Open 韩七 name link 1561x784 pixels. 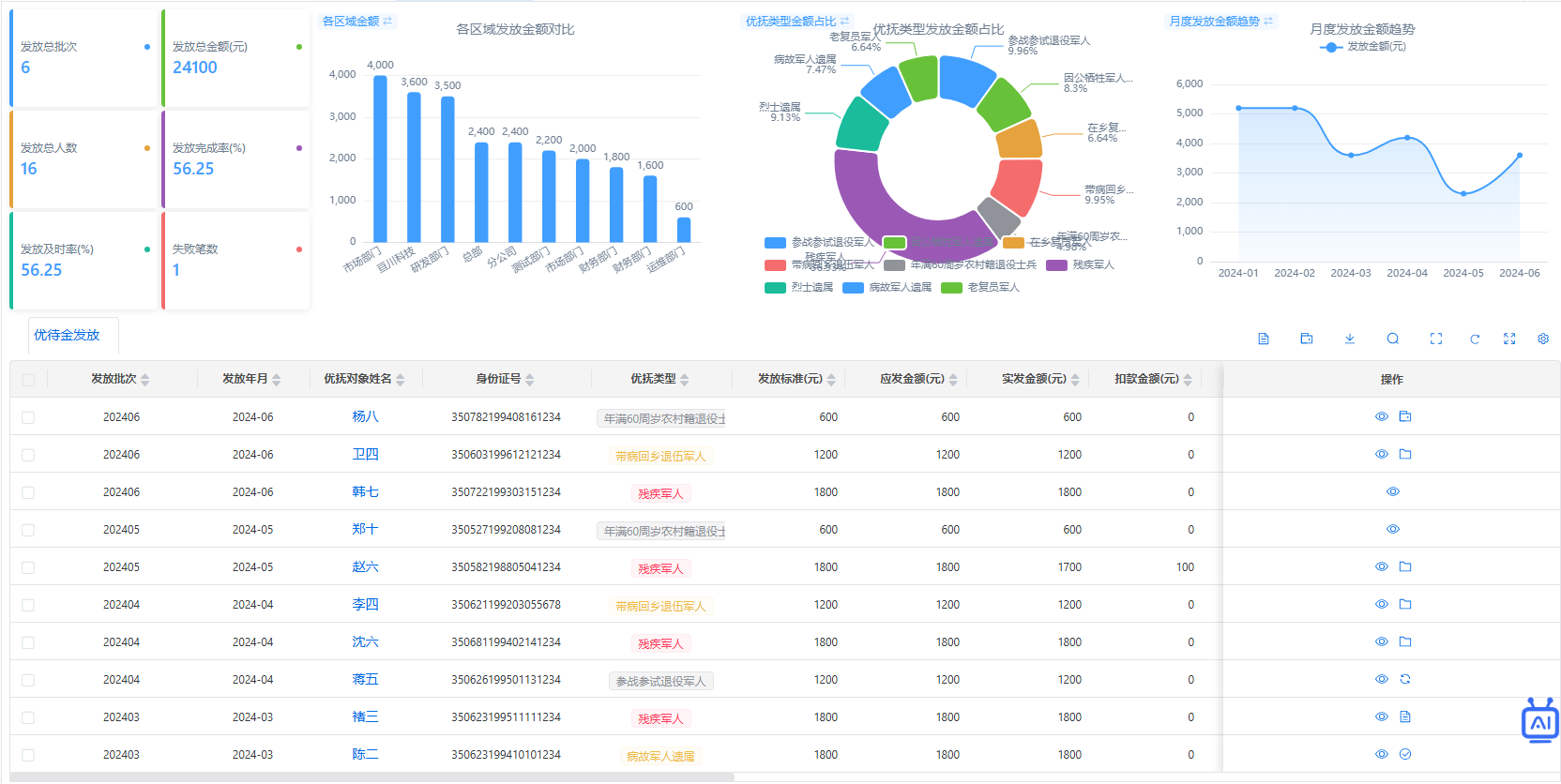pyautogui.click(x=365, y=491)
